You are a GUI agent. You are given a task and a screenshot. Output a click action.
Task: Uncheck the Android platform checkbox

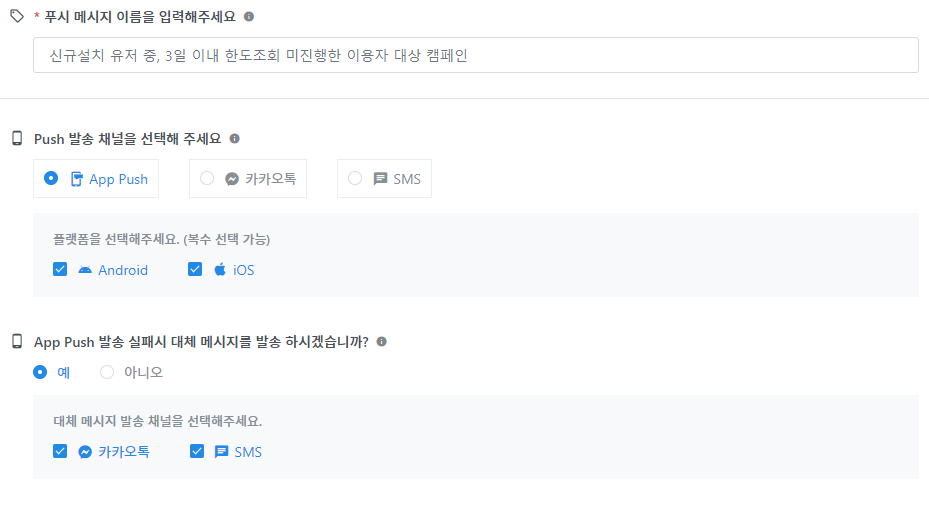tap(60, 269)
